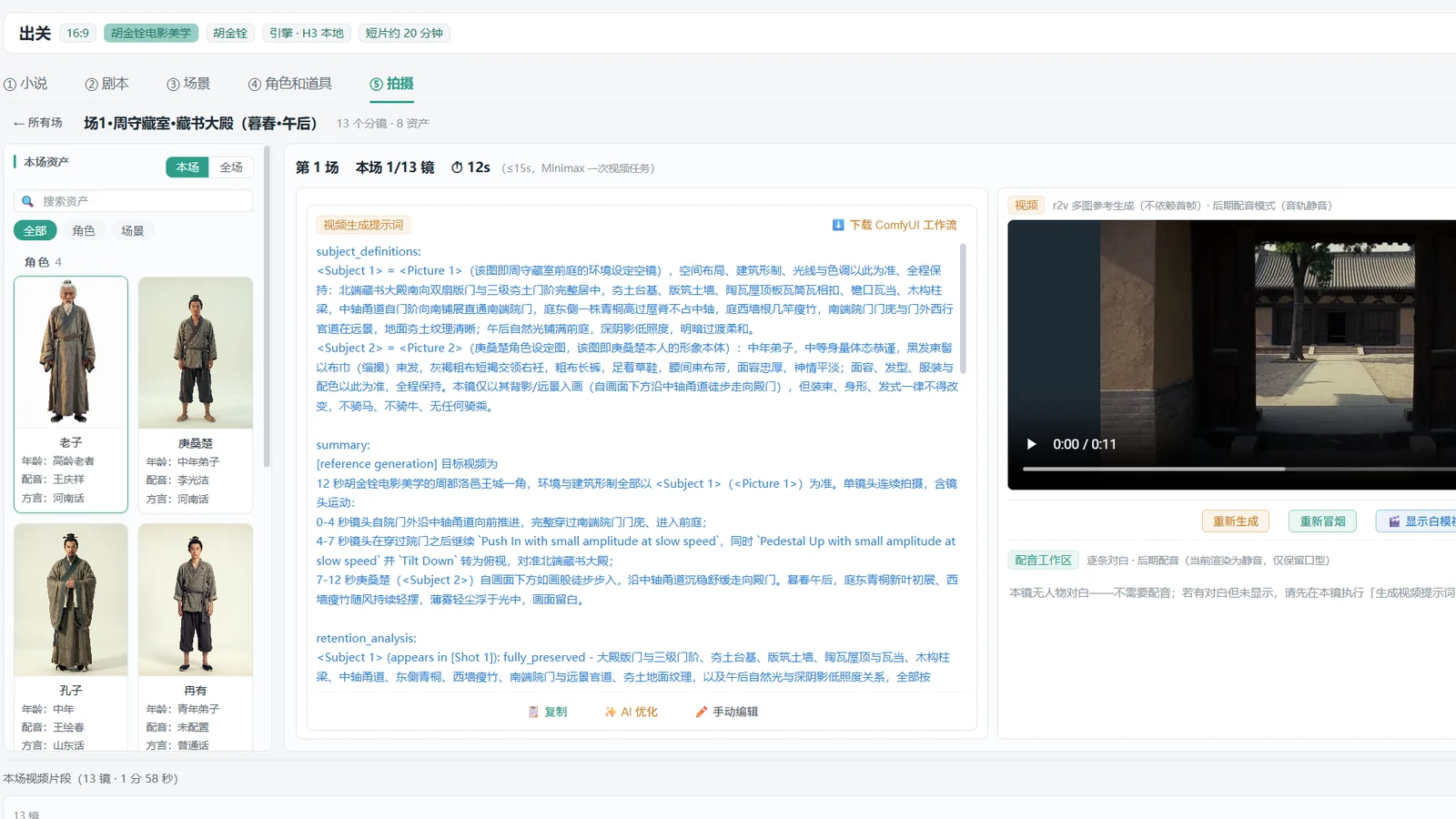
Task: Play the generated video preview
Action: pyautogui.click(x=1031, y=444)
